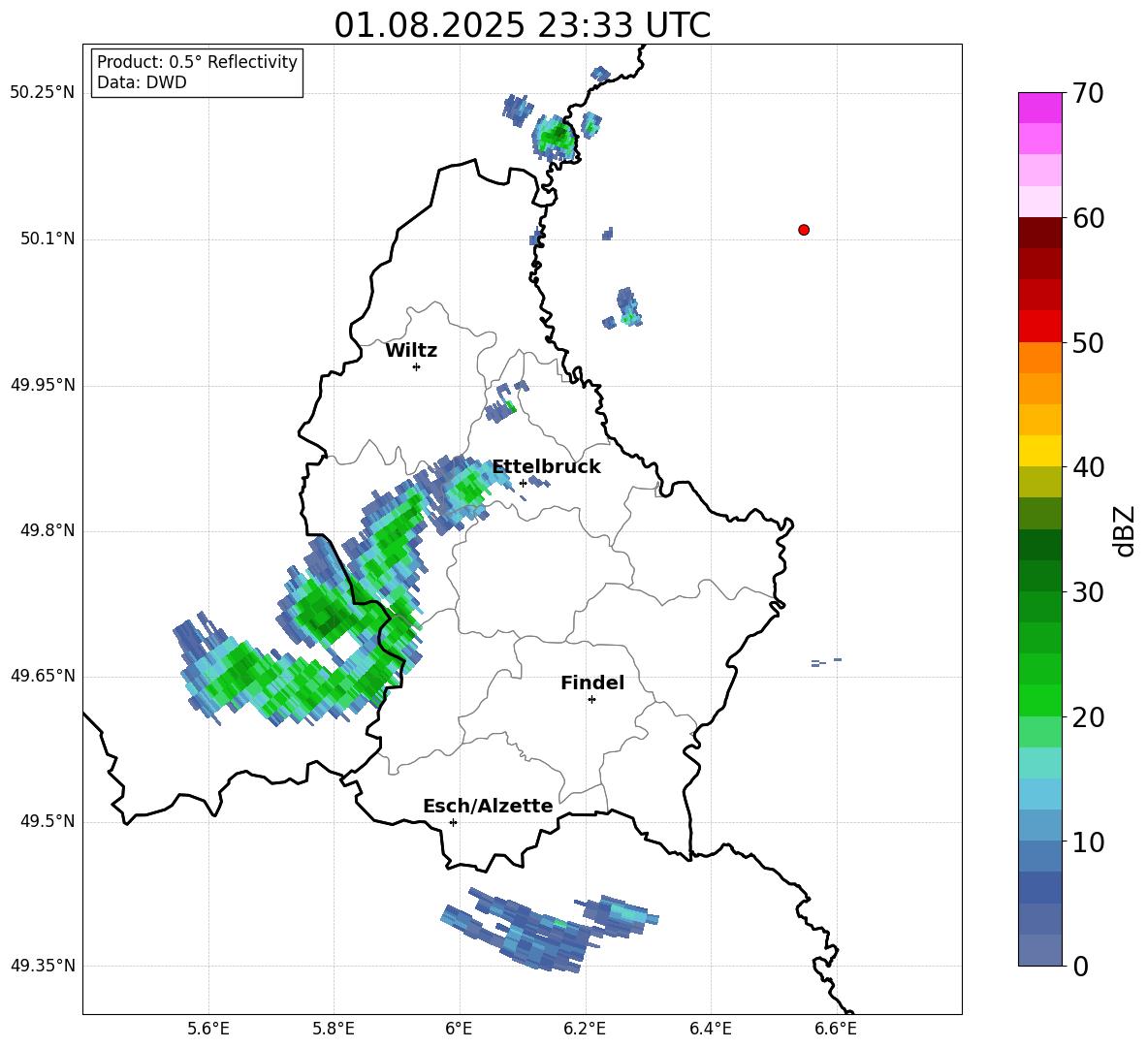Viewport: 1148px width, 1048px height.
Task: Click the colorbar 40 tick label
Action: [x=1088, y=467]
